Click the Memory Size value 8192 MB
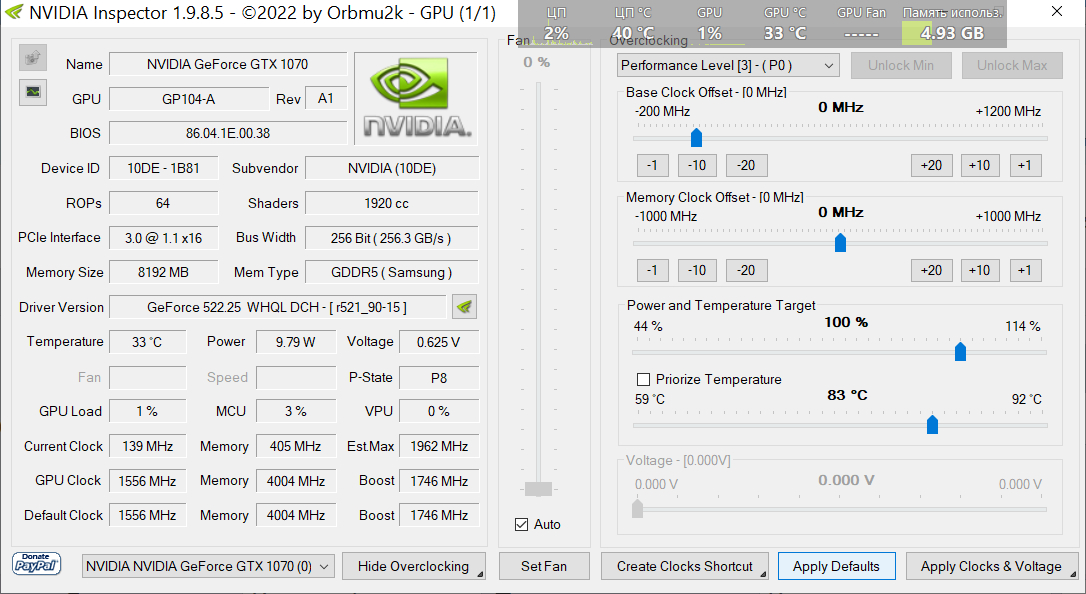Screen dimensions: 1086x594 pyautogui.click(x=163, y=272)
